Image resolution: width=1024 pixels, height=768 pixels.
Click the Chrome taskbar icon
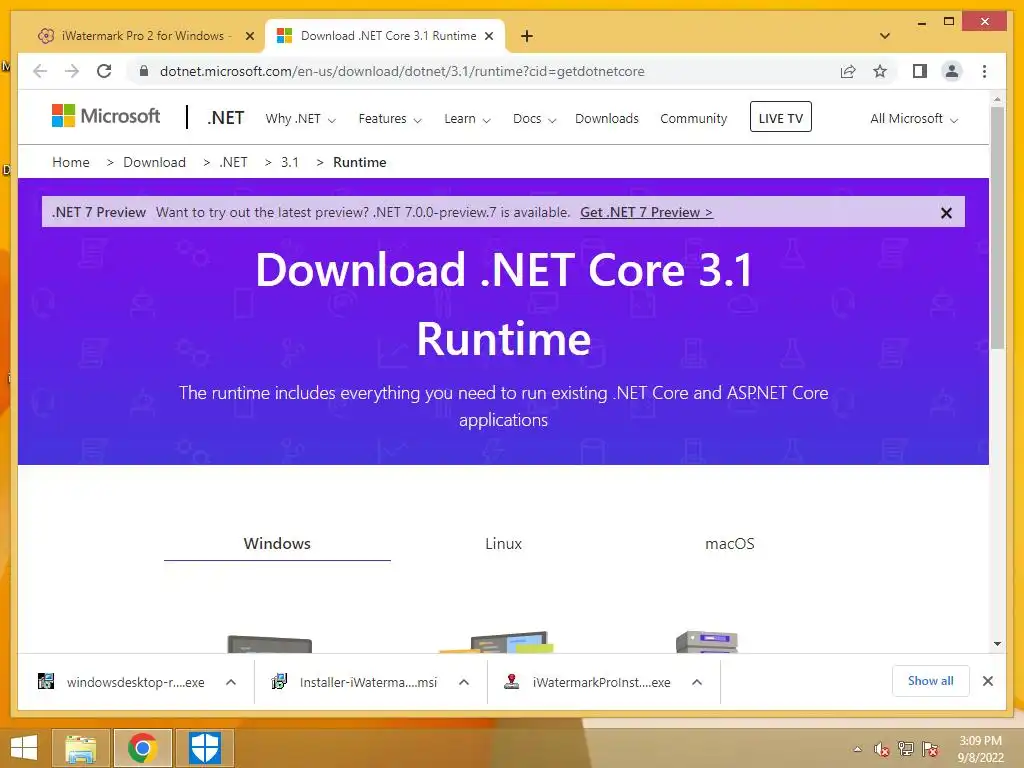(x=142, y=748)
